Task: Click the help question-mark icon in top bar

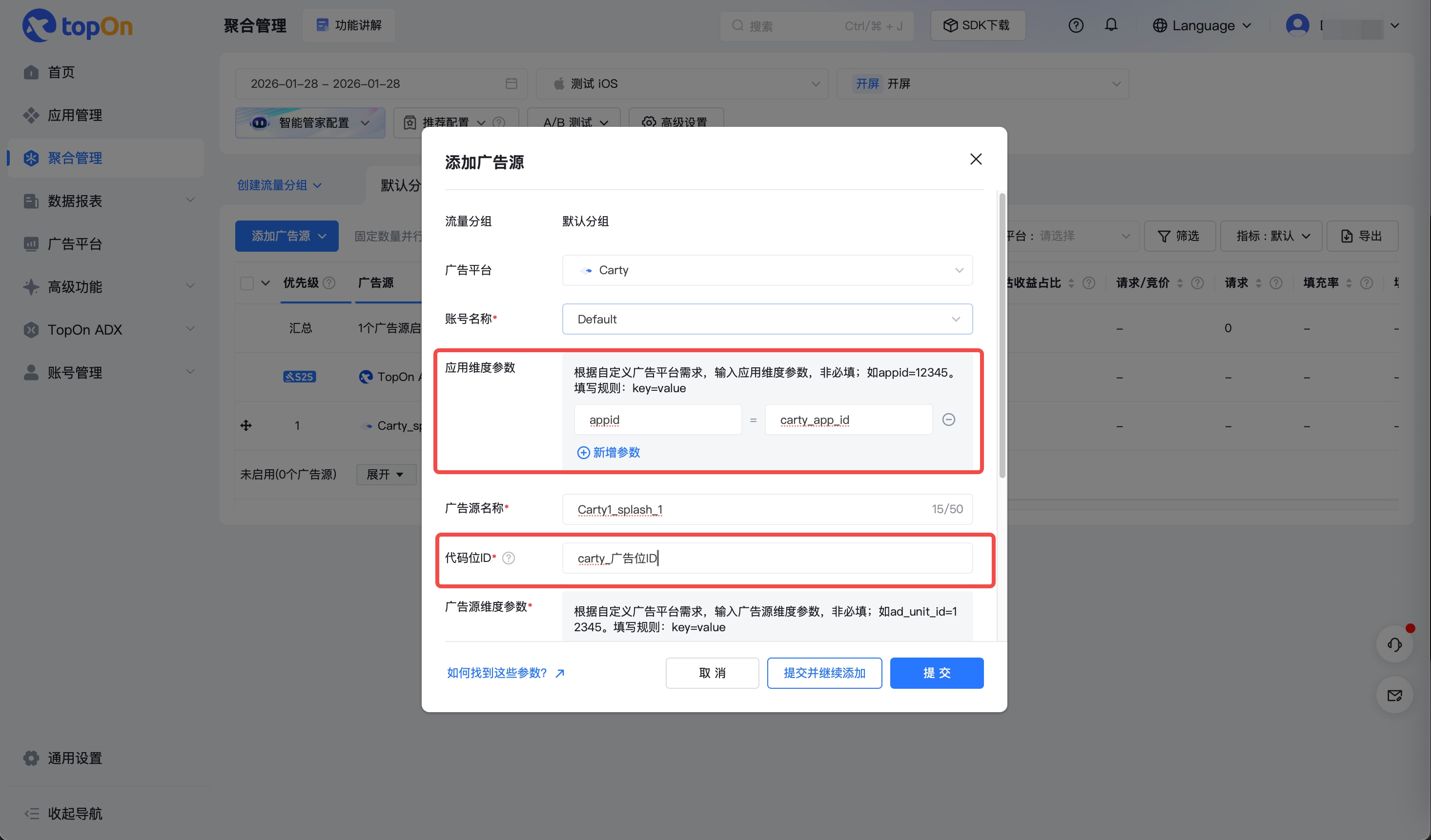Action: [x=1076, y=25]
